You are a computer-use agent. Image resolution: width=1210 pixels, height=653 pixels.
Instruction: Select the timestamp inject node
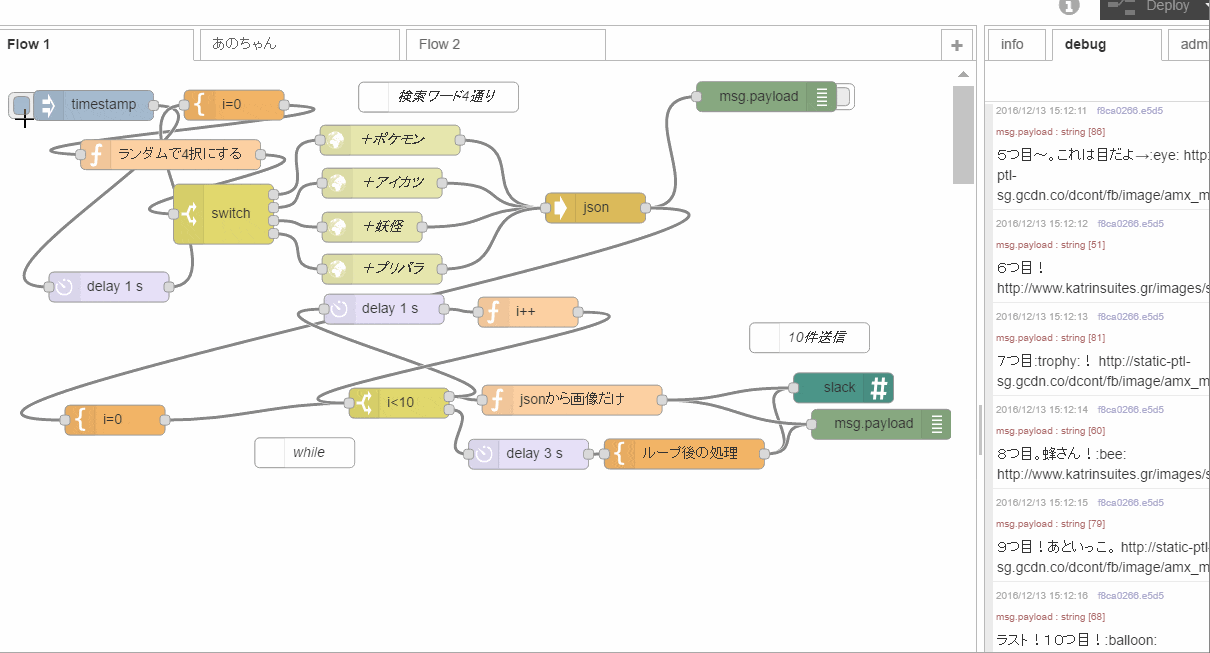(94, 105)
